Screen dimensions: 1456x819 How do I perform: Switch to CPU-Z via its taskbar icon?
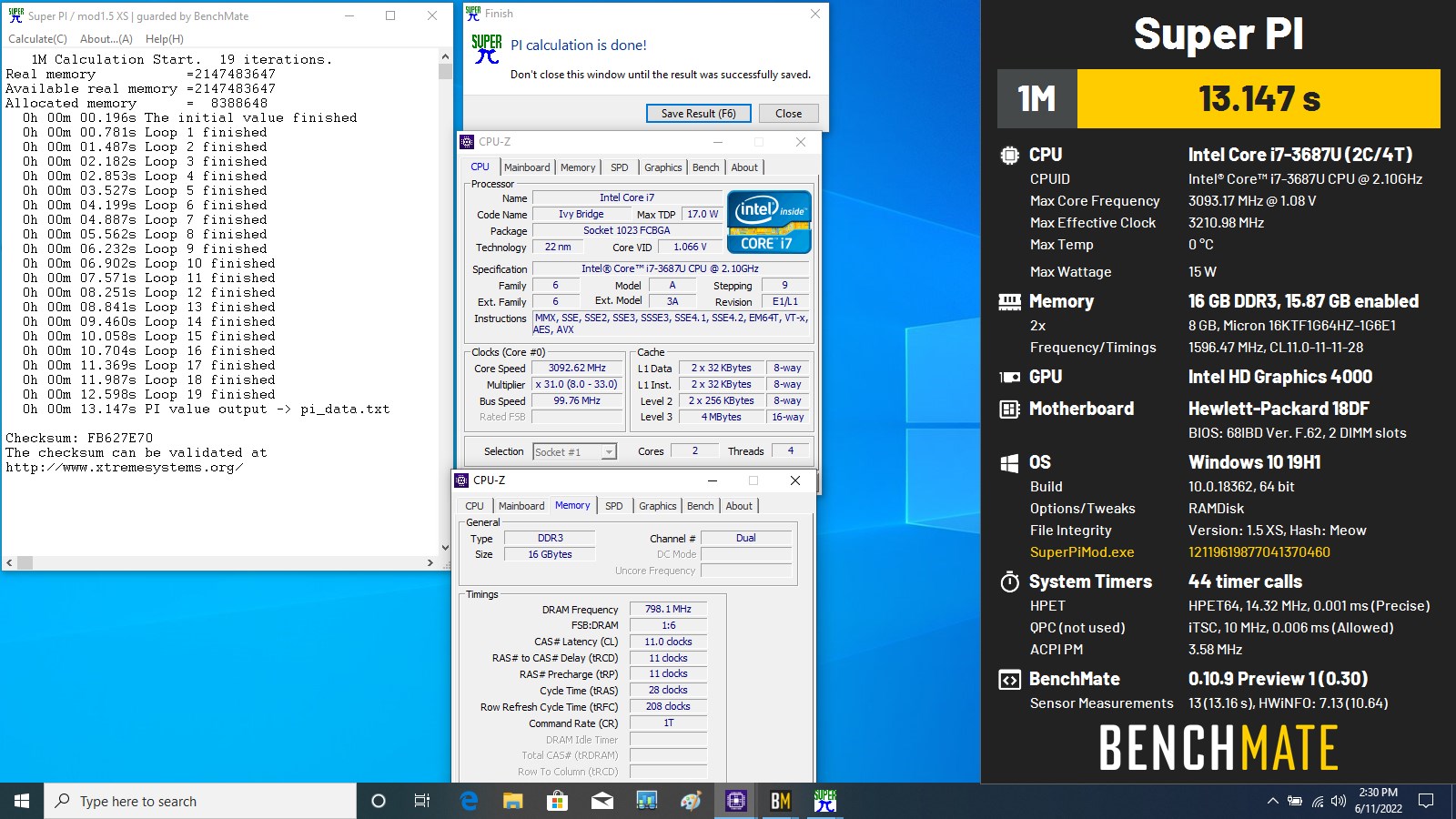[x=735, y=801]
